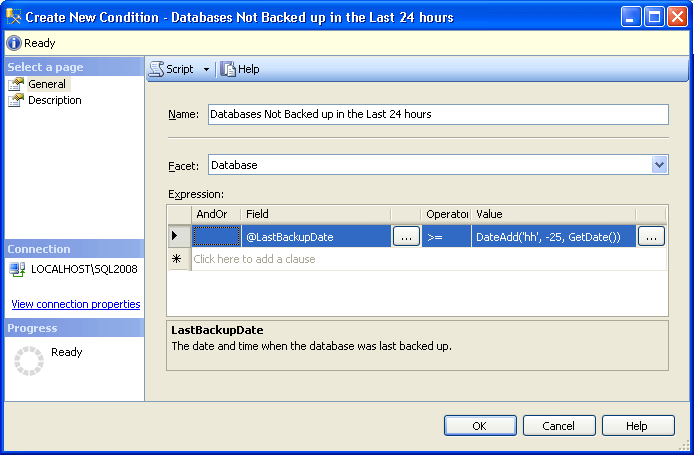Screen dimensions: 695x455
Task: Select the @LastBackupDate field cell
Action: pyautogui.click(x=316, y=237)
